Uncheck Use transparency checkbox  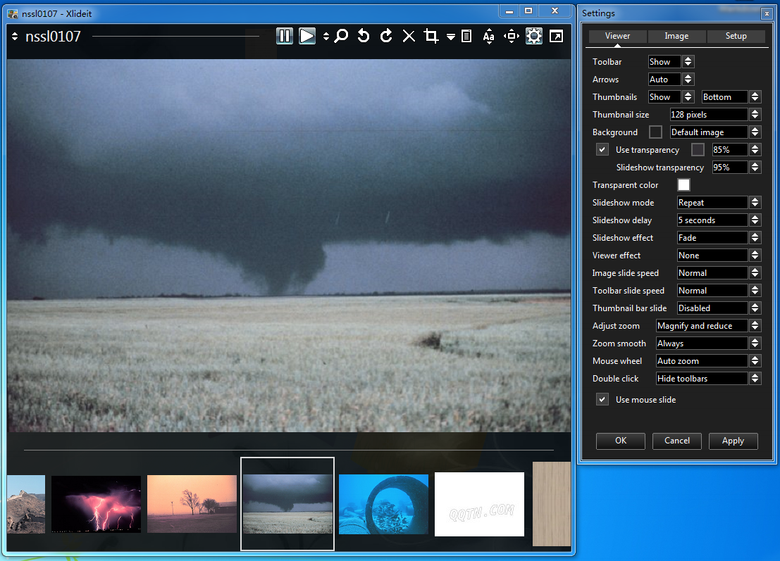(x=602, y=150)
